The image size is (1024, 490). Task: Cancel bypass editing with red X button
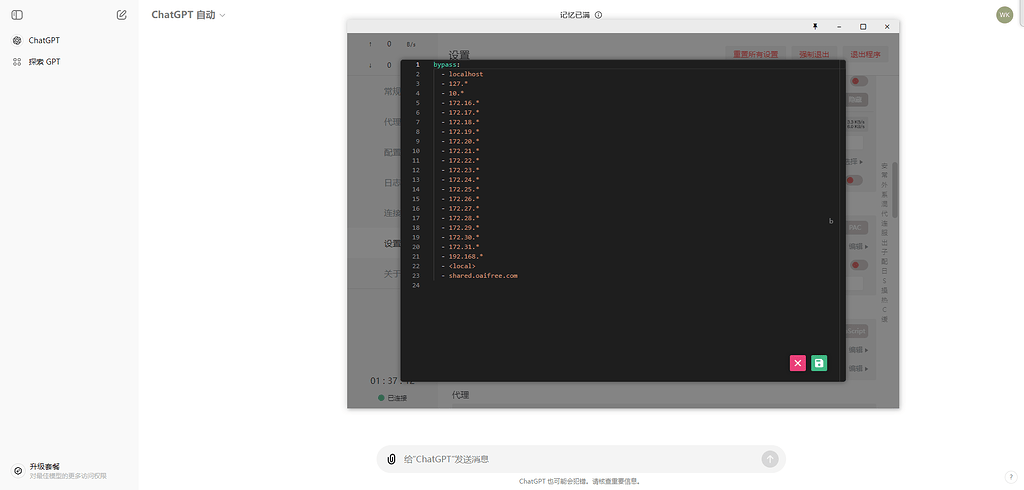coord(797,363)
